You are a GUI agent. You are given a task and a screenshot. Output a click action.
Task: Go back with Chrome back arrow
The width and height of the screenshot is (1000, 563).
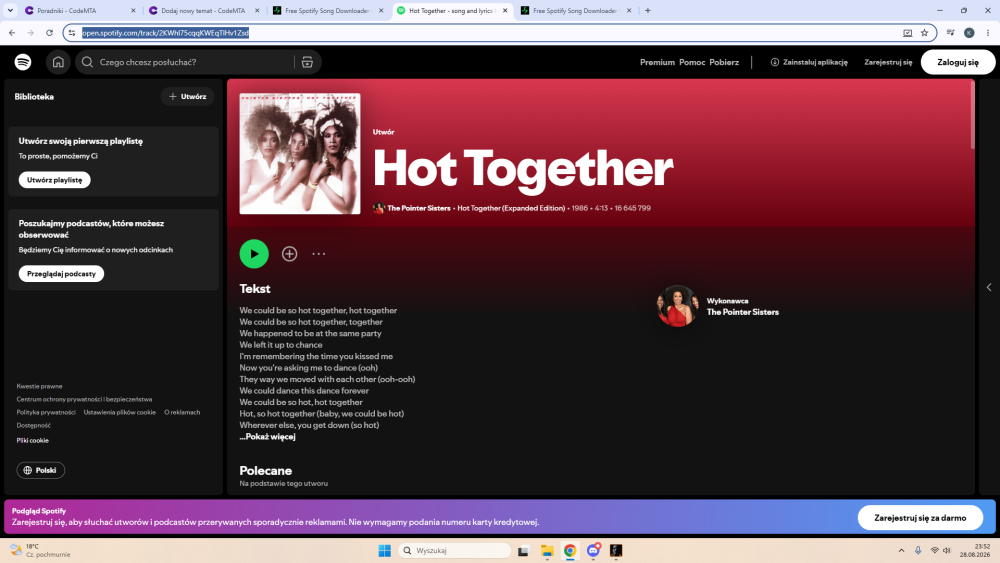(x=12, y=33)
